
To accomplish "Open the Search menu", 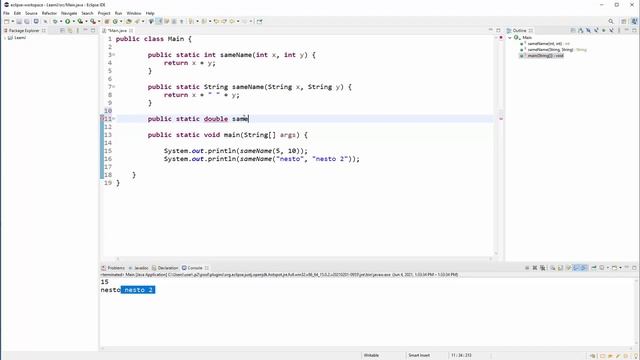I will [x=87, y=13].
